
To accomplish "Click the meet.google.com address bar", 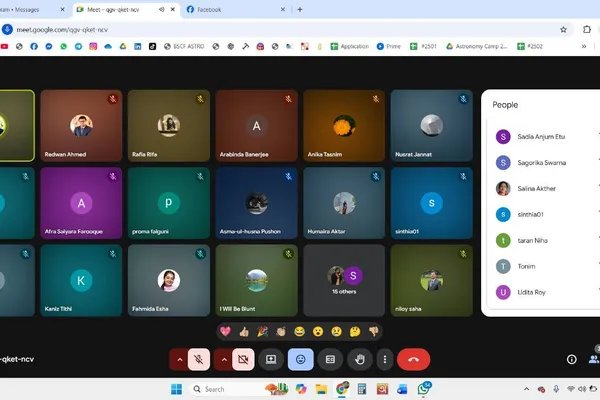I will point(283,29).
